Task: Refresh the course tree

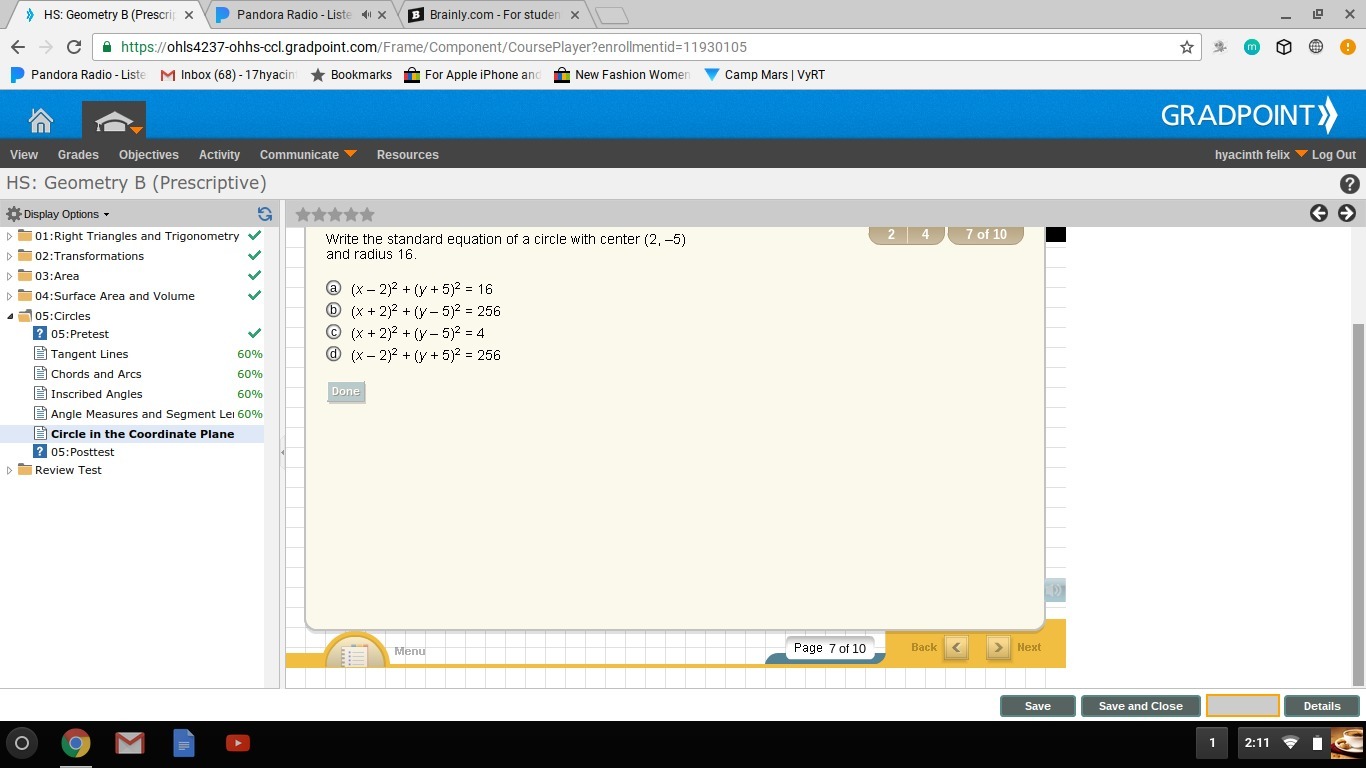Action: point(265,214)
